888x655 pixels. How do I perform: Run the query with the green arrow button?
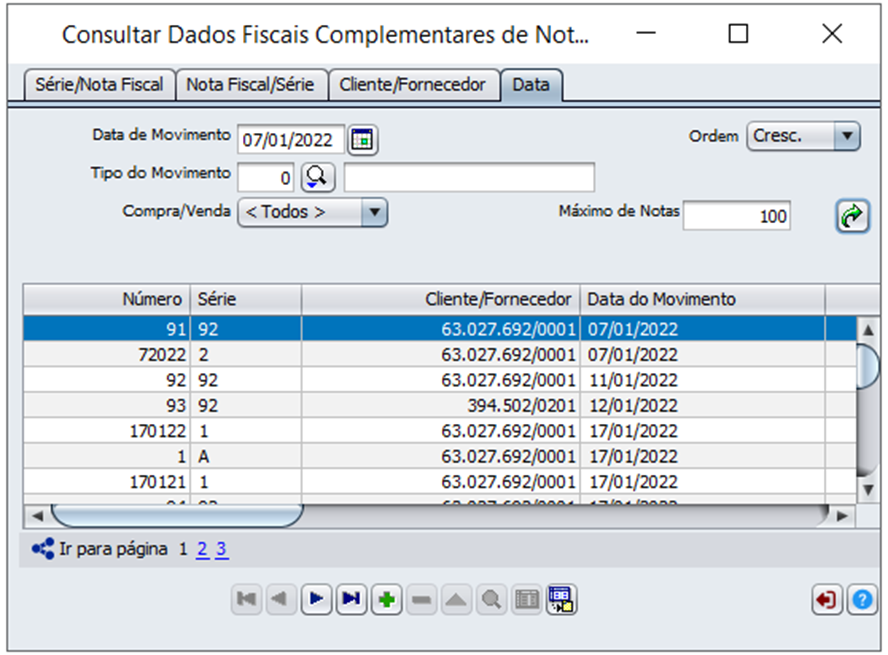851,216
